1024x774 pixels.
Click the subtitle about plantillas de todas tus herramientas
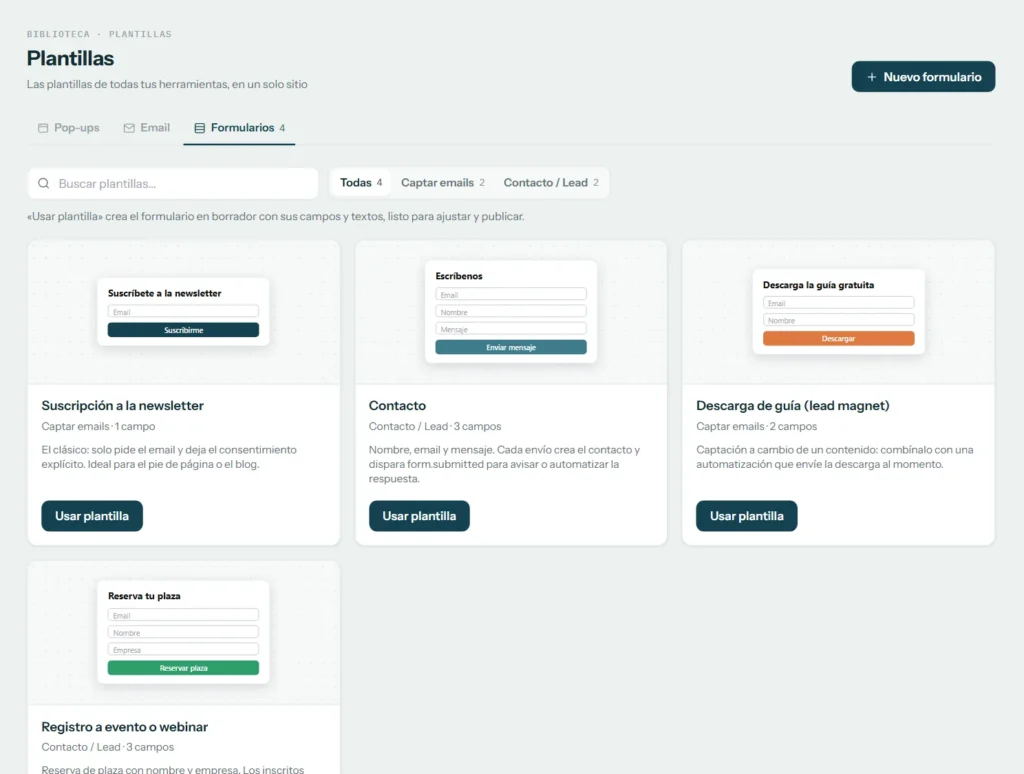point(167,84)
